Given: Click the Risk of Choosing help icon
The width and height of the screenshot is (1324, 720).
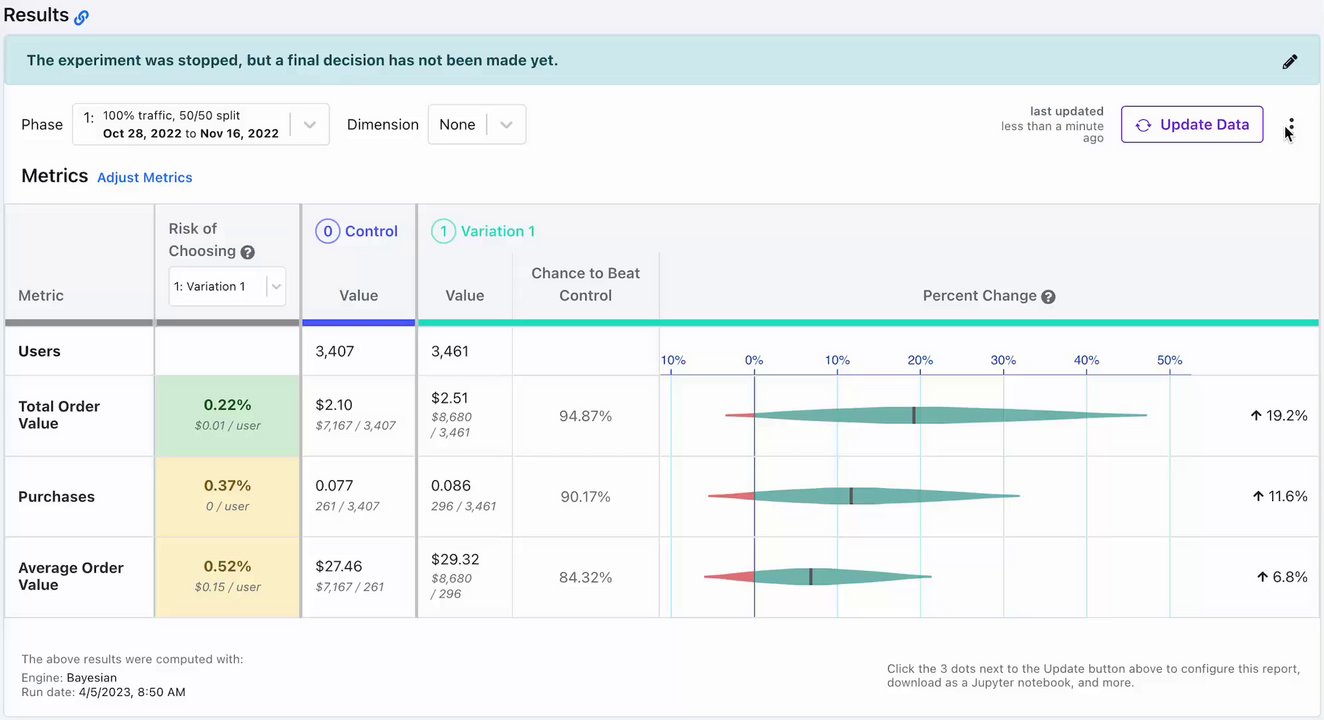Looking at the screenshot, I should (x=248, y=252).
